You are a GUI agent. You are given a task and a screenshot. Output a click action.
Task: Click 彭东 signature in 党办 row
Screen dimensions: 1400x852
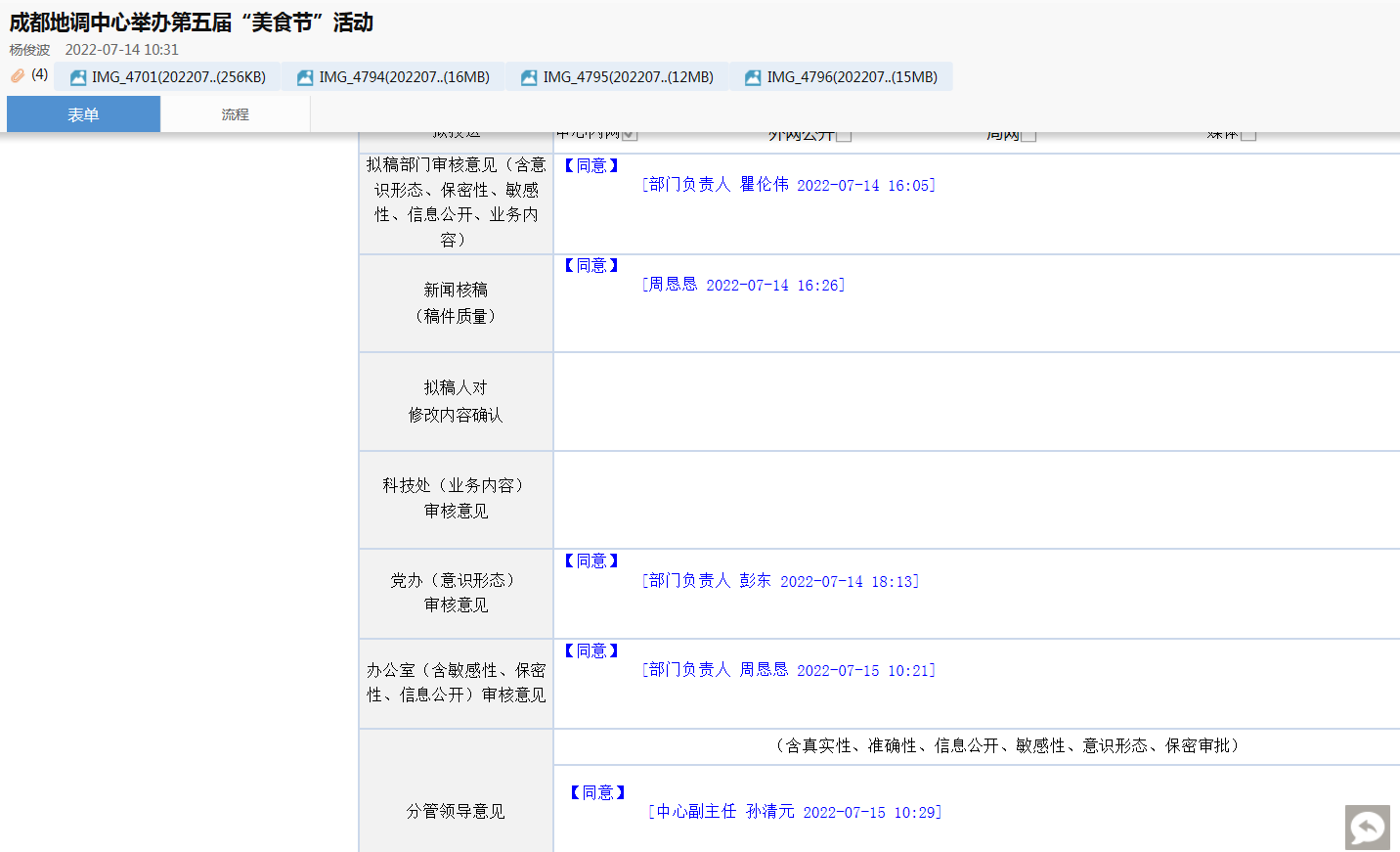click(x=755, y=581)
